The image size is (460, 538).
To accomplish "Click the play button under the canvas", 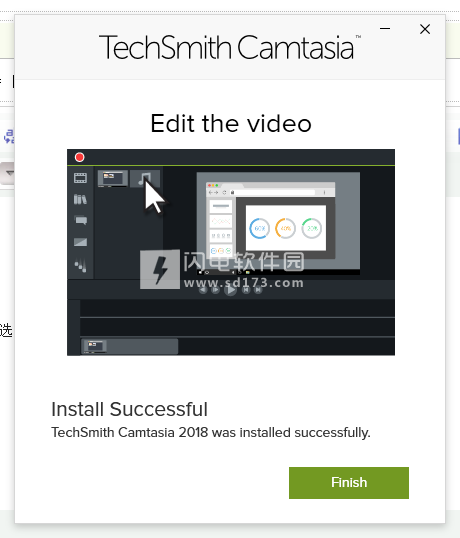I will pyautogui.click(x=231, y=290).
